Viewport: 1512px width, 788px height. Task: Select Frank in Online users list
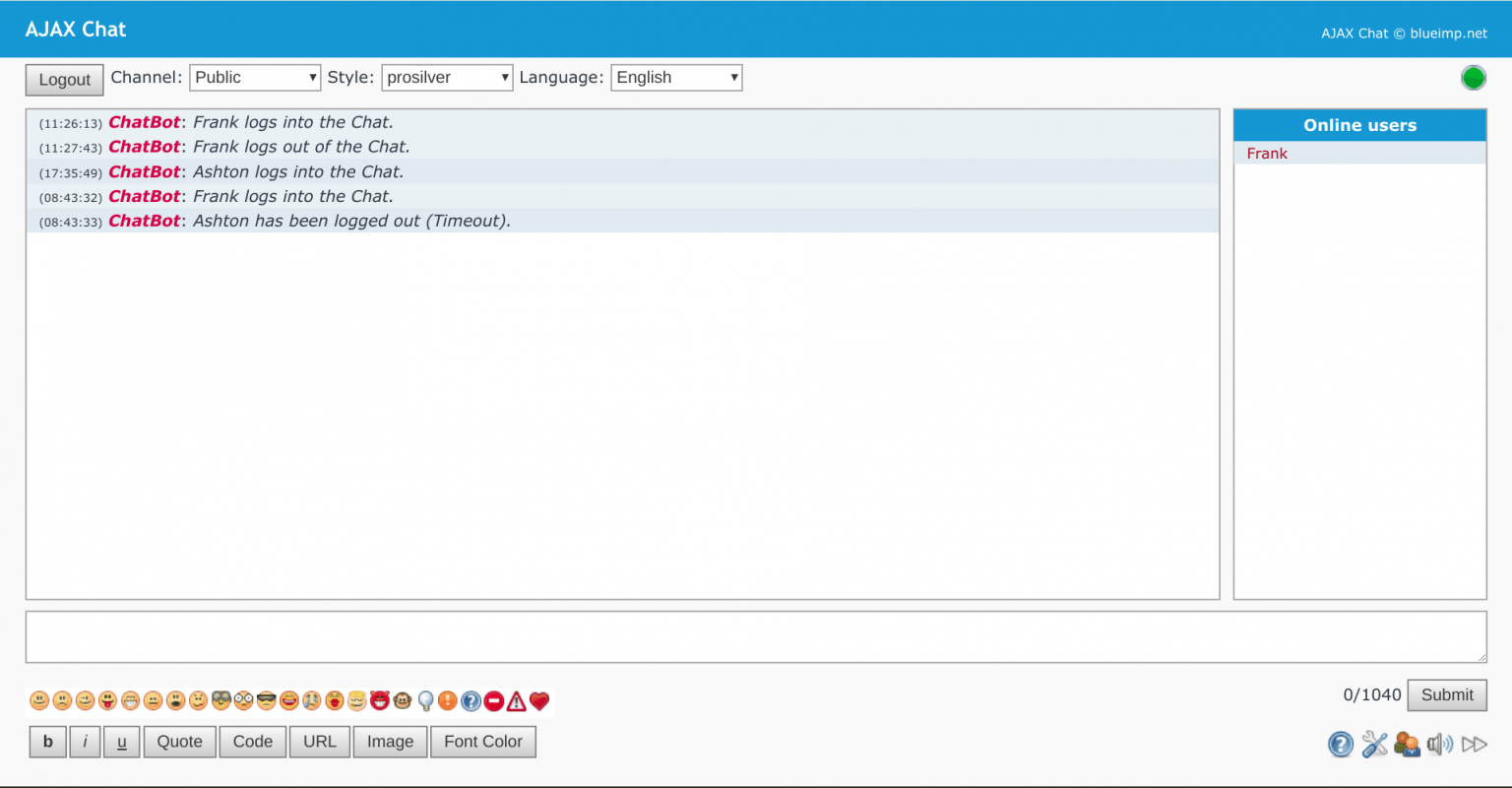click(1267, 154)
